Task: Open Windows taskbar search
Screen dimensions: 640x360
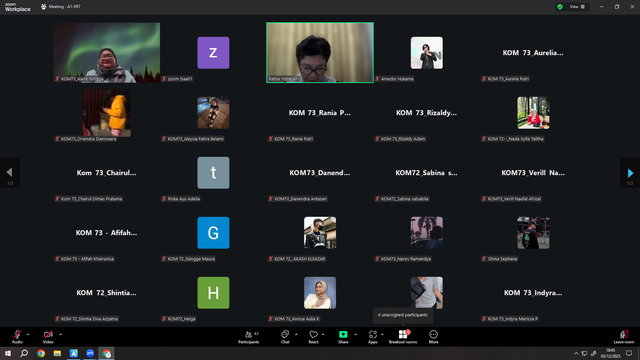Action: click(24, 353)
